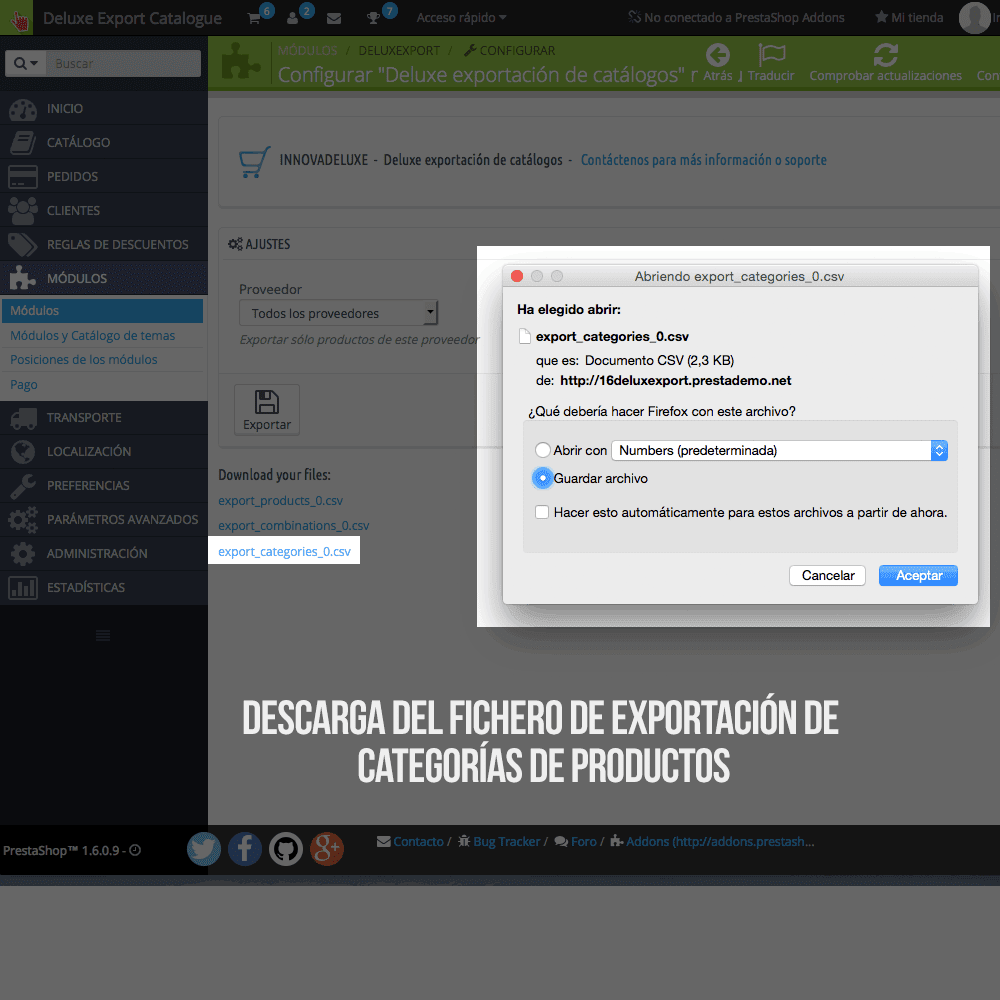Open the MÓDULOS menu
The width and height of the screenshot is (1000, 1000).
click(104, 278)
